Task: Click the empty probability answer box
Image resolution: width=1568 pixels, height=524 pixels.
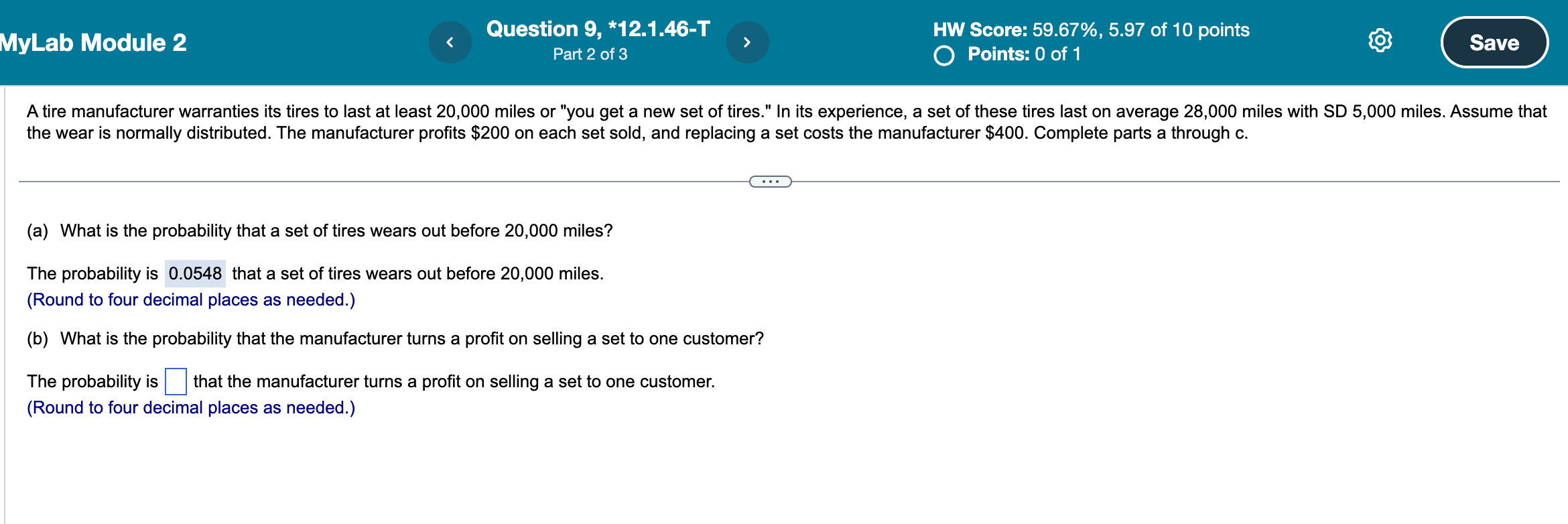Action: (176, 381)
